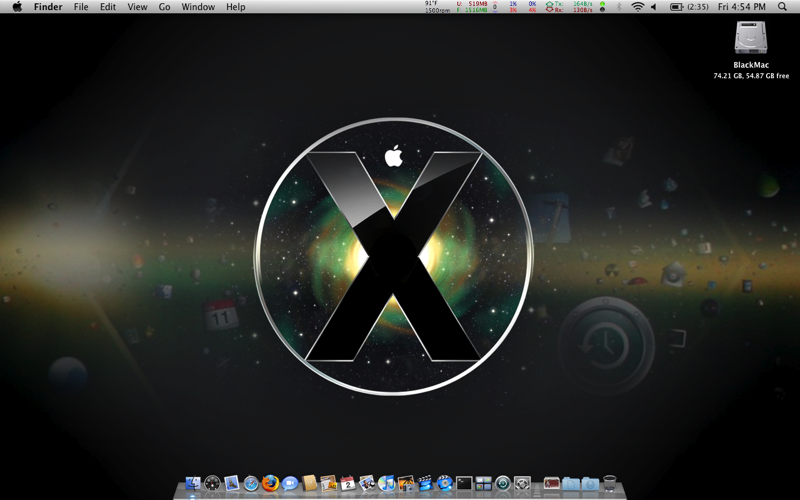Open the Apple menu
The width and height of the screenshot is (800, 500).
point(17,7)
